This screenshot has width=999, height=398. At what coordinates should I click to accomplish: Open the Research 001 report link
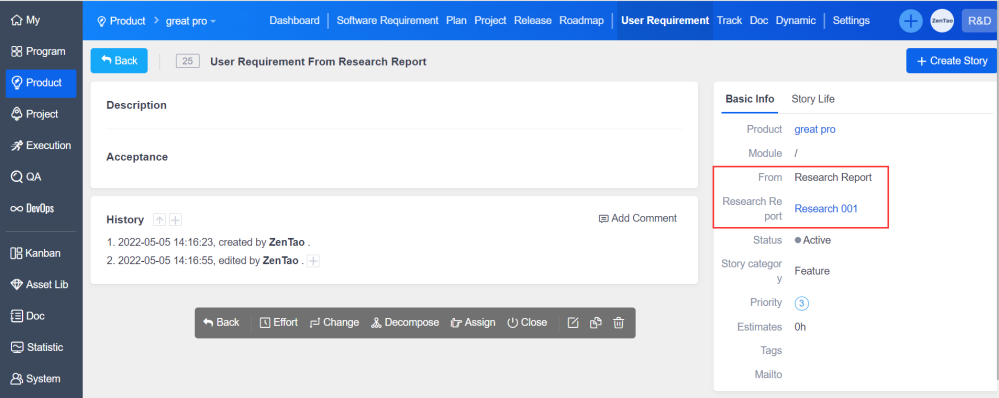click(x=826, y=209)
